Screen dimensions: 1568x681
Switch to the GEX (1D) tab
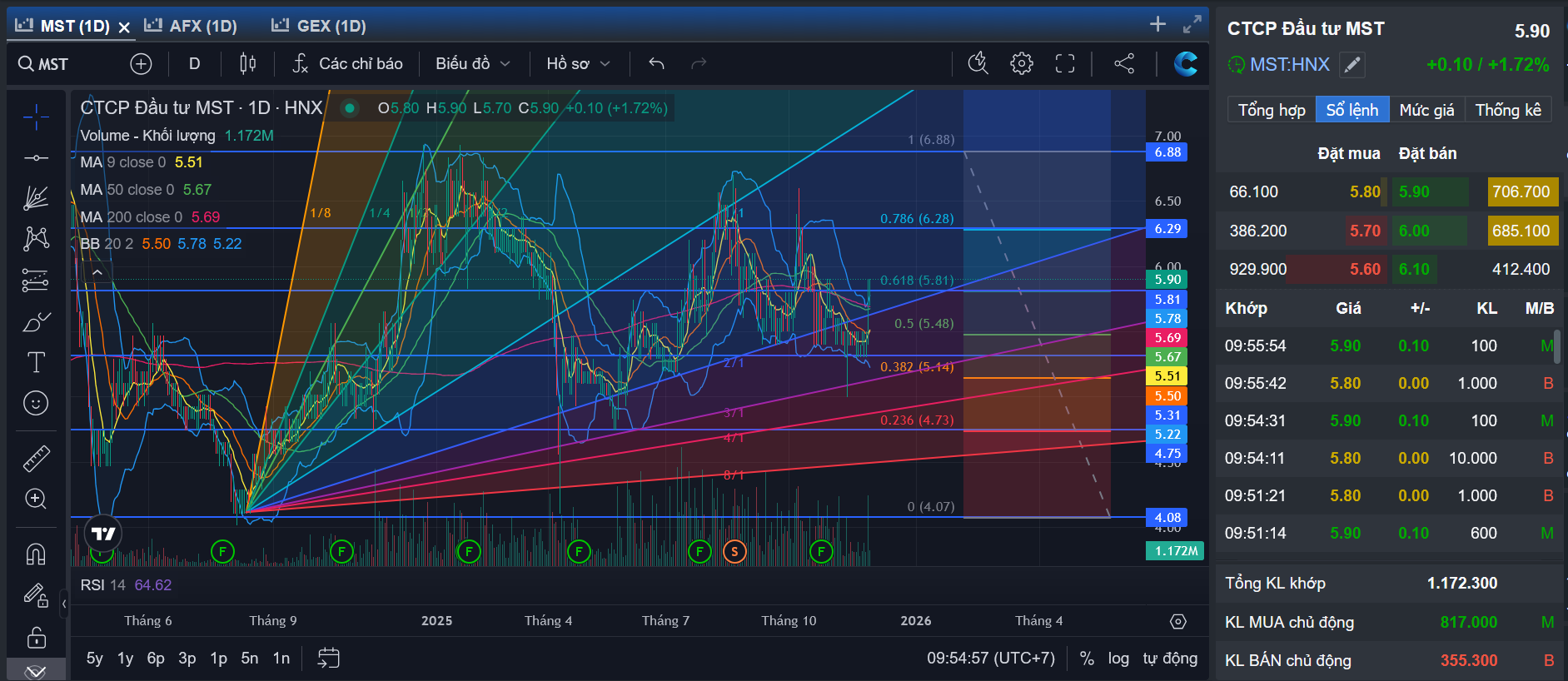[x=319, y=26]
